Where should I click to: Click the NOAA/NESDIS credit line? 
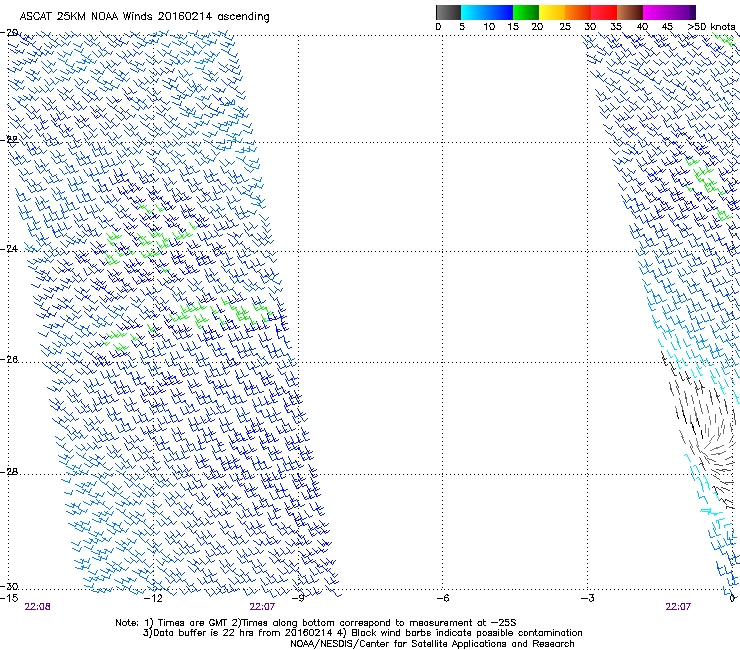click(432, 644)
